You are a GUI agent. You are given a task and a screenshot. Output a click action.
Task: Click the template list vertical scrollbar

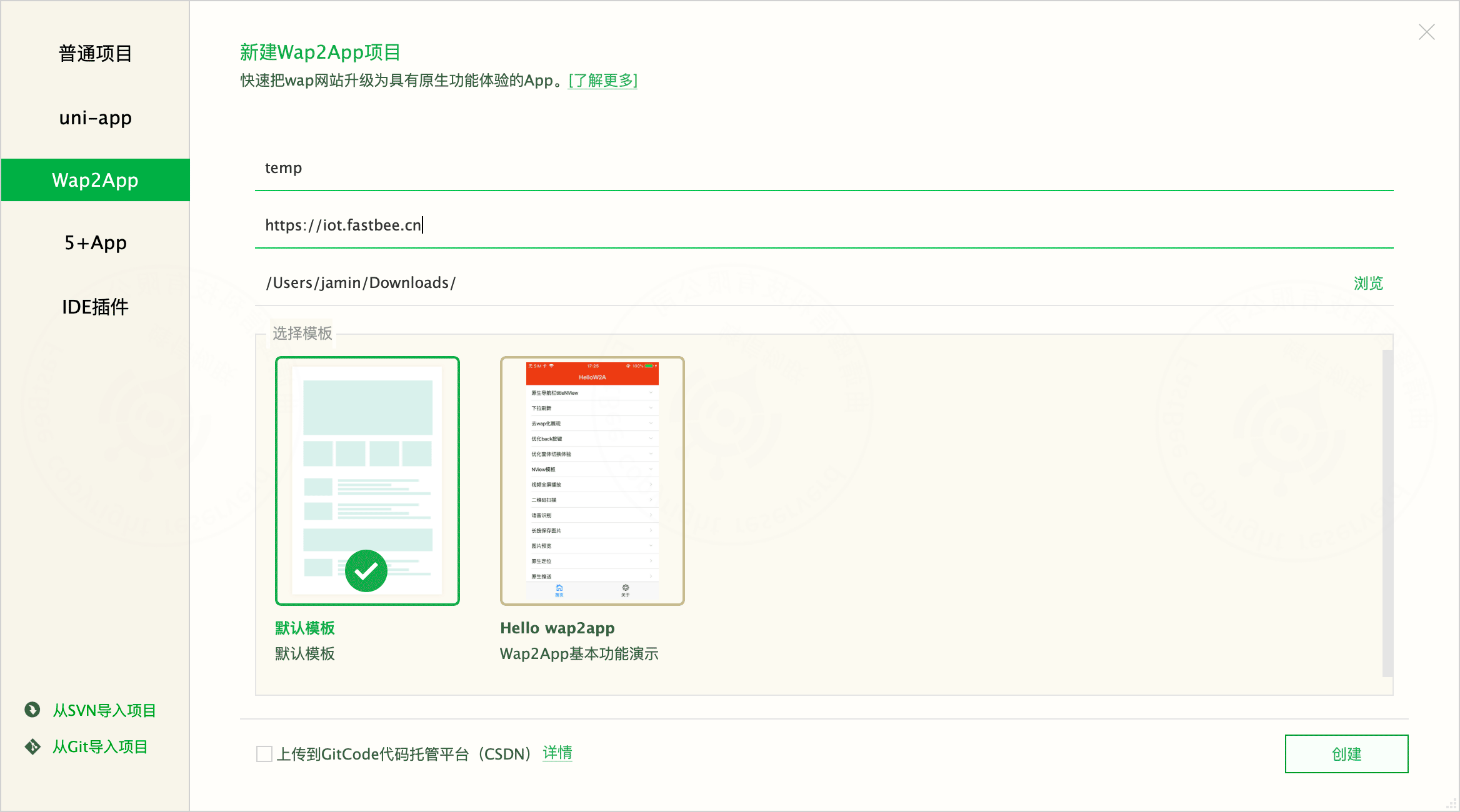coord(1387,513)
